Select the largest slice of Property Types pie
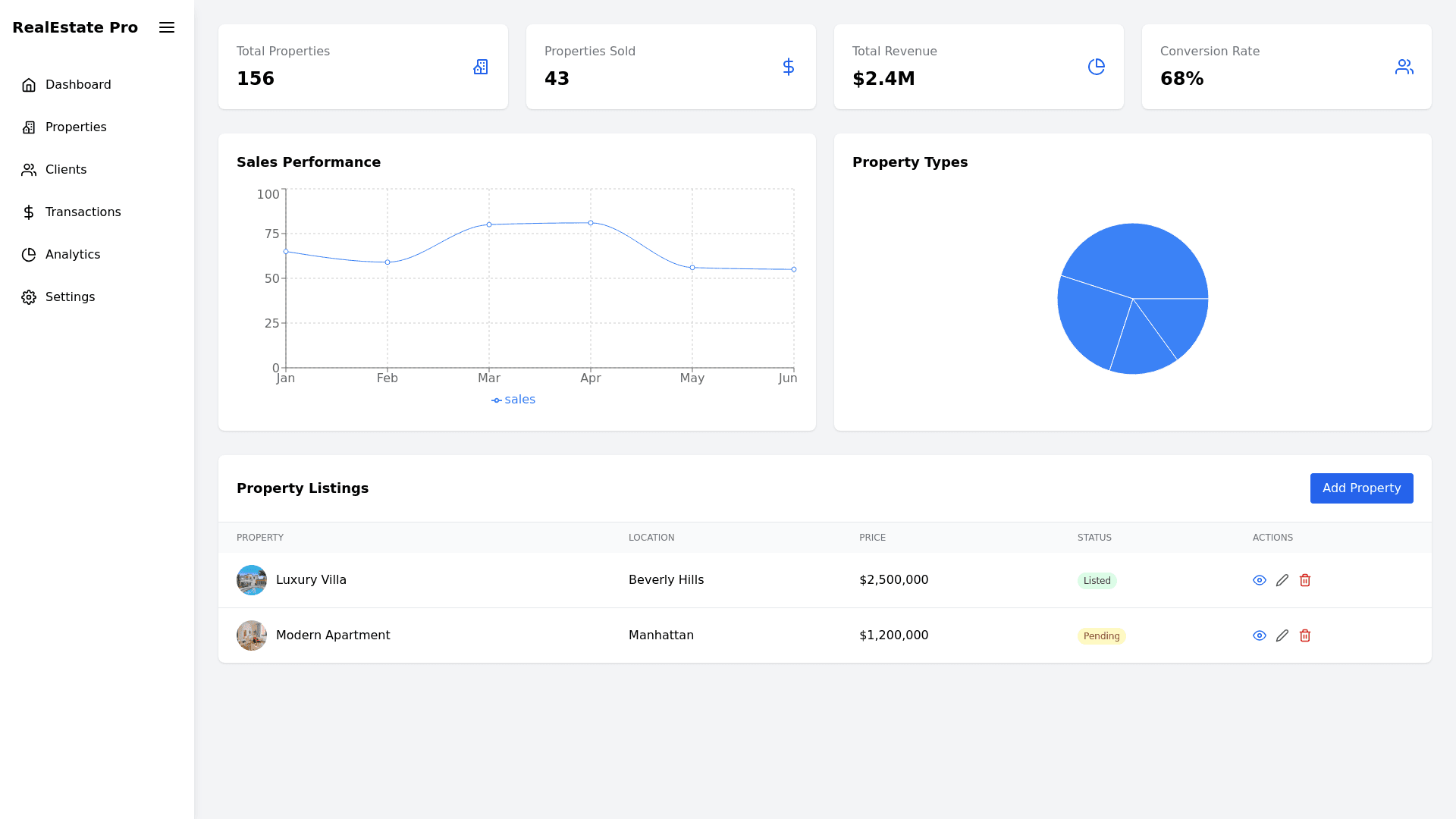This screenshot has width=1456, height=819. click(1137, 258)
